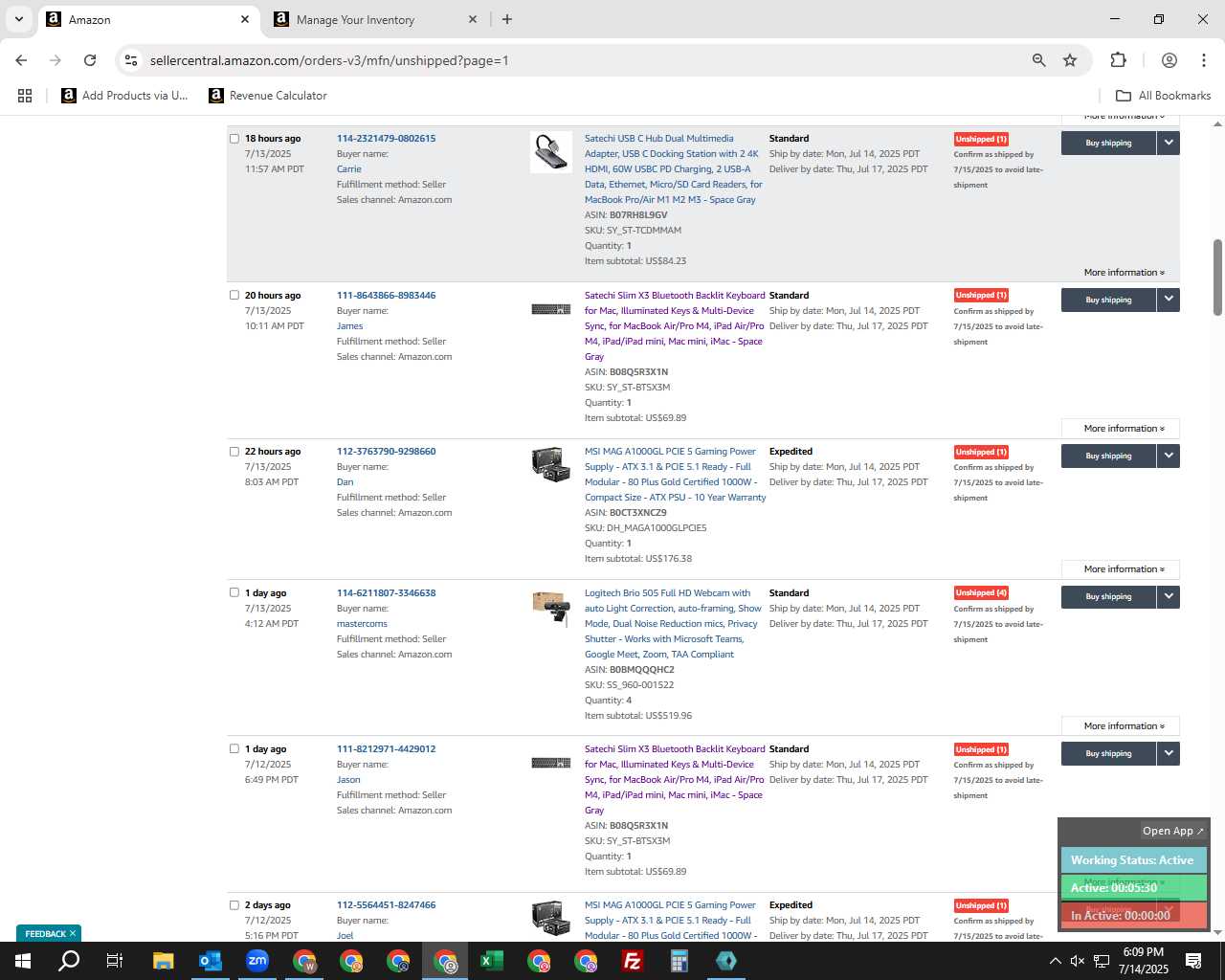Open Zoom from the taskbar
The width and height of the screenshot is (1225, 980).
[x=256, y=961]
